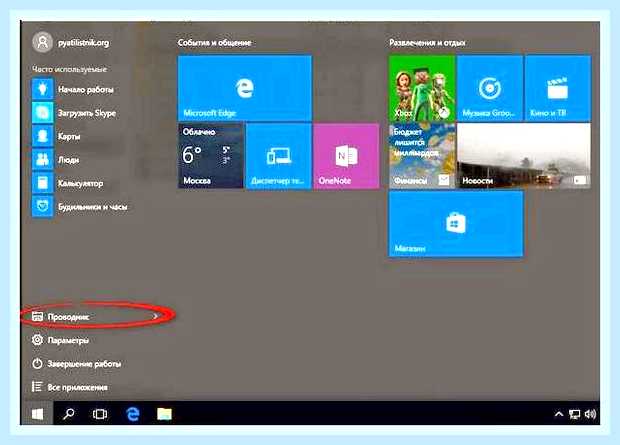
Task: Open the OneNote tile
Action: click(x=346, y=156)
